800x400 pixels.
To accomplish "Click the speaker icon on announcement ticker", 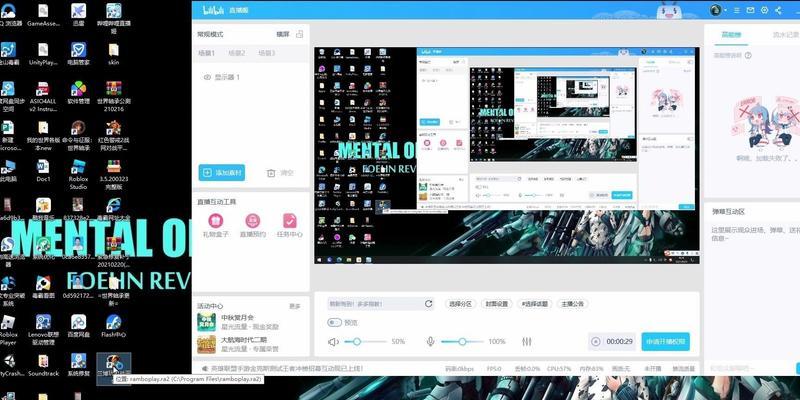I will [205, 368].
